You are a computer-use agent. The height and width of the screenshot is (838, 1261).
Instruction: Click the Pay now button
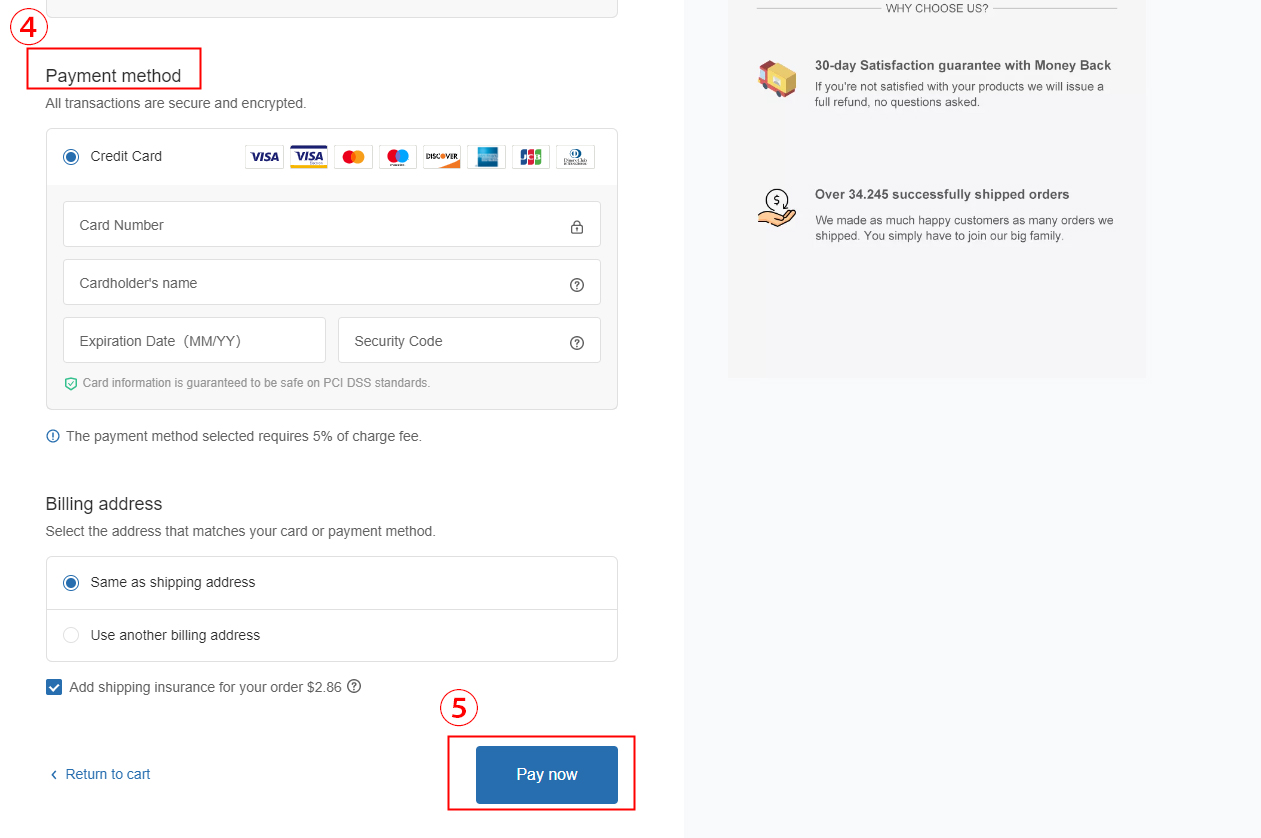pos(547,775)
